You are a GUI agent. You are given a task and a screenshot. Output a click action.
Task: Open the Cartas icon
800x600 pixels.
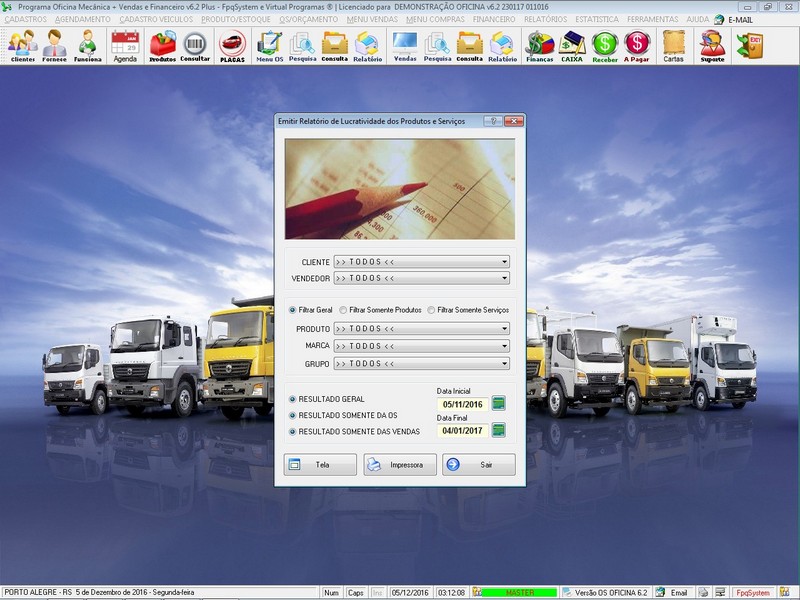[673, 46]
